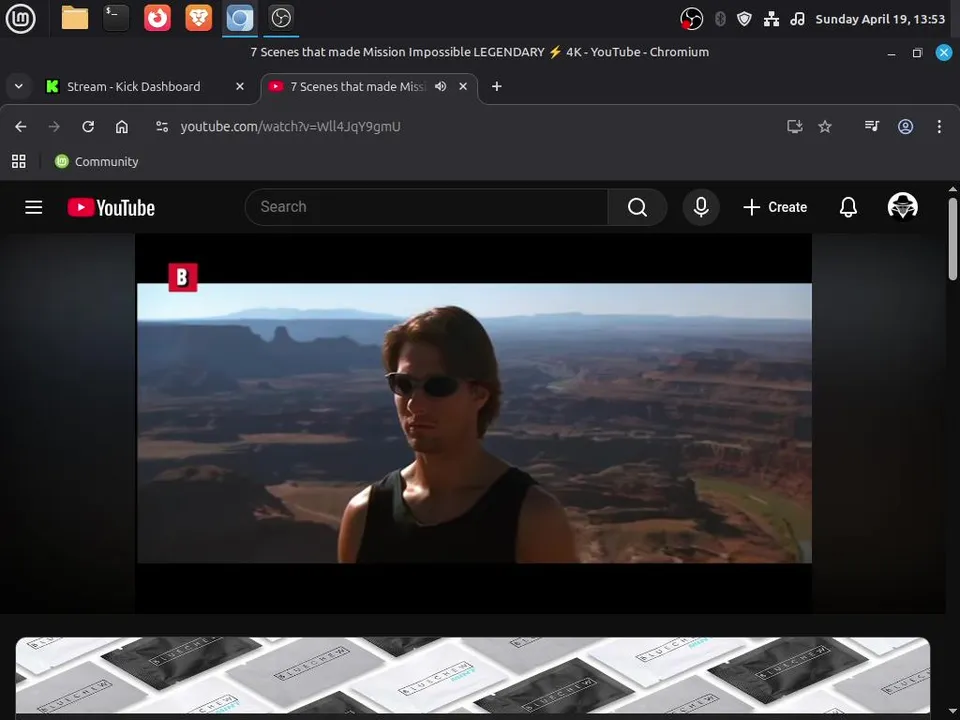Open the network connections tray icon
This screenshot has height=720, width=960.
[x=771, y=19]
